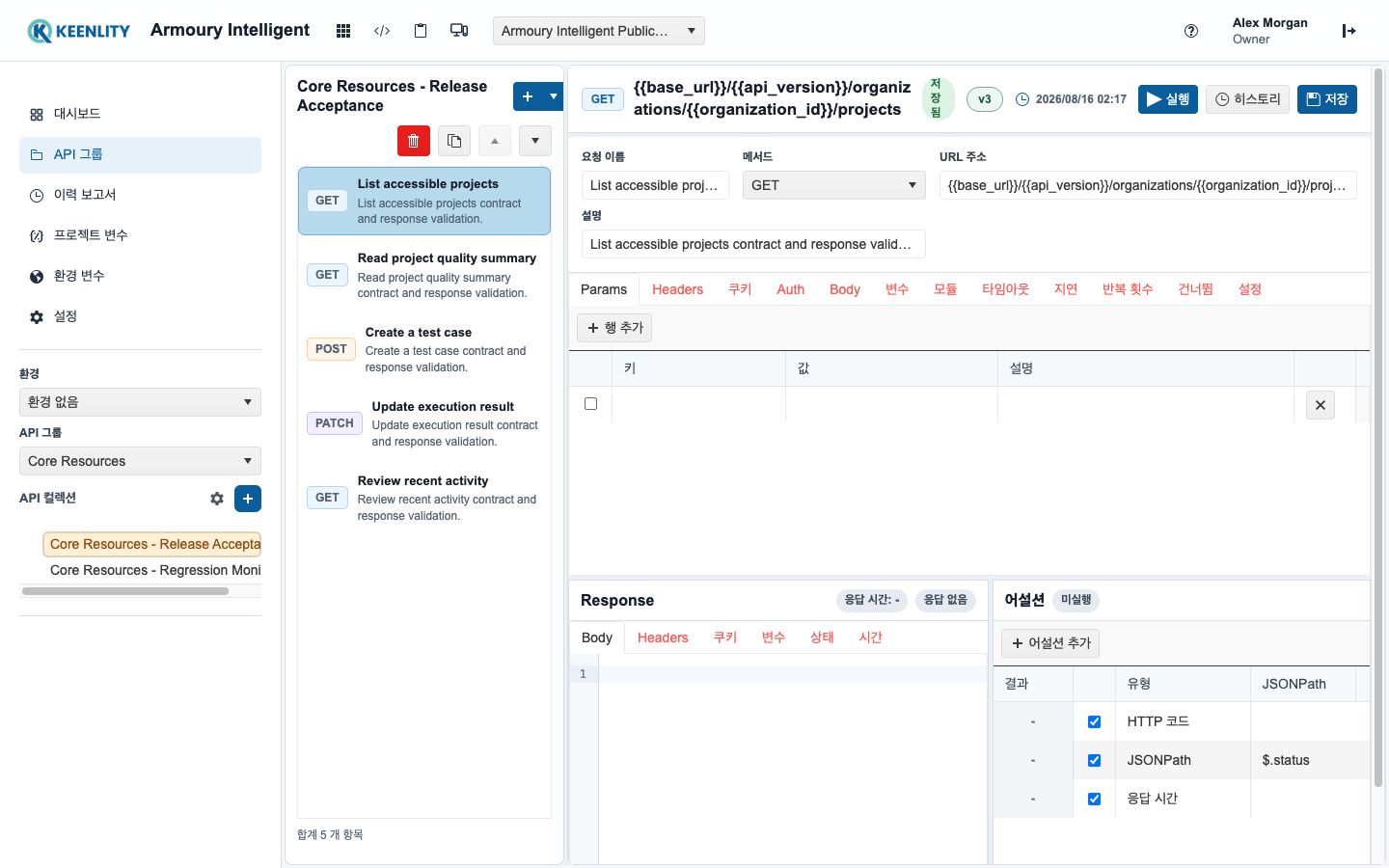The height and width of the screenshot is (868, 1389).
Task: Click the collection list horizontal scrollbar
Action: point(125,591)
